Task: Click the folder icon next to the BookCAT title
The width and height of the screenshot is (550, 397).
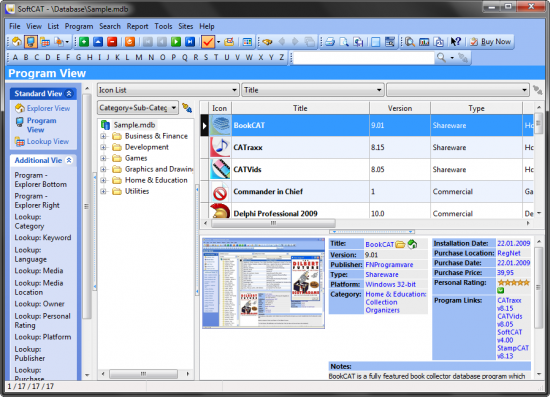Action: (x=400, y=244)
